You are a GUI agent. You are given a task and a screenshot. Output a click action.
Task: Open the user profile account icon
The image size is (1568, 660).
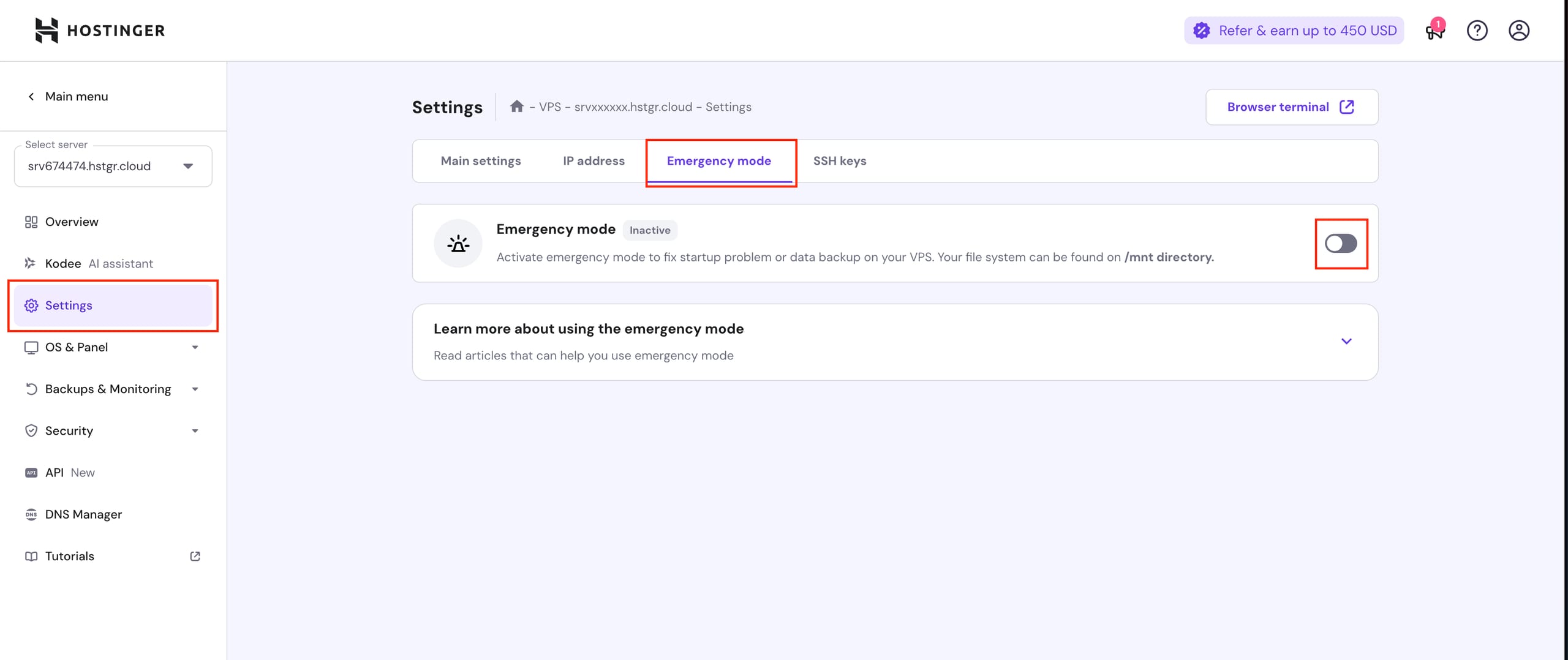tap(1518, 31)
